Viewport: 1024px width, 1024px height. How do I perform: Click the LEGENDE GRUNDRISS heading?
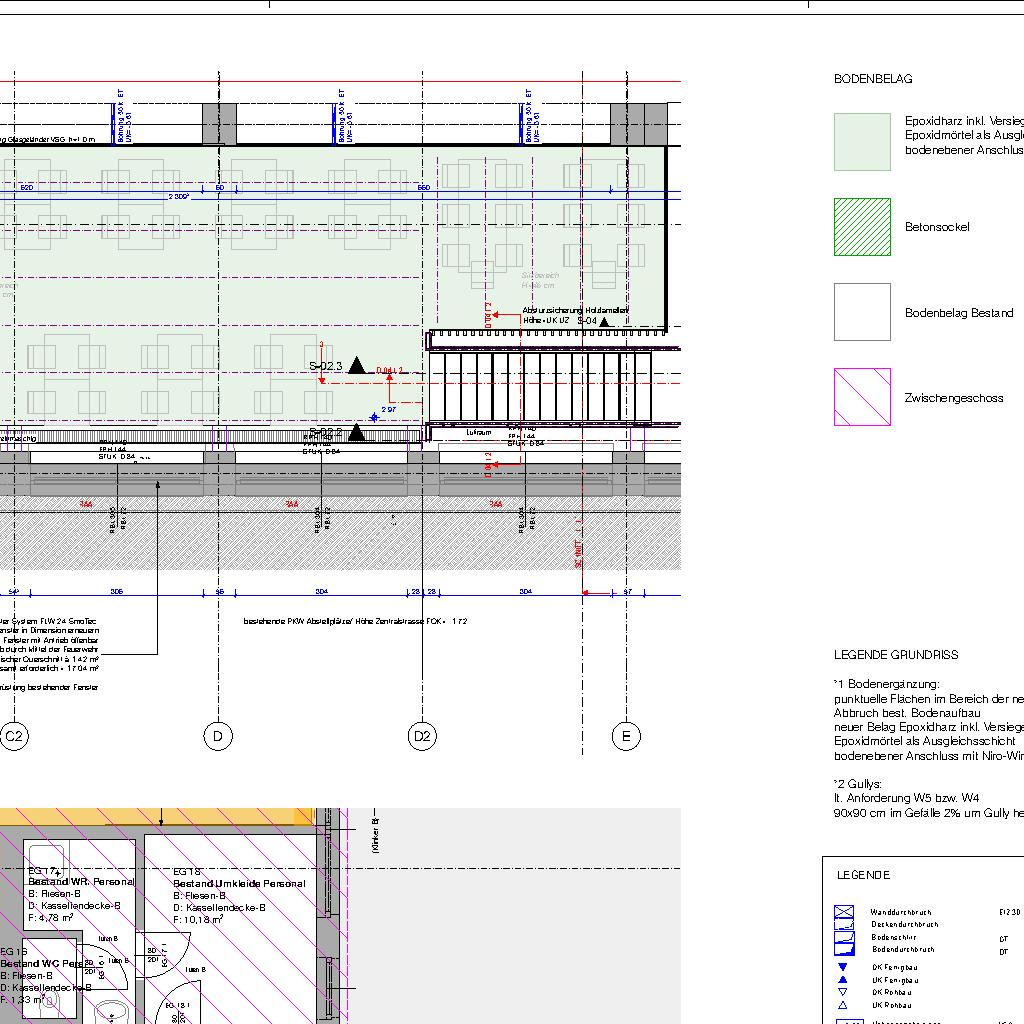click(x=896, y=655)
